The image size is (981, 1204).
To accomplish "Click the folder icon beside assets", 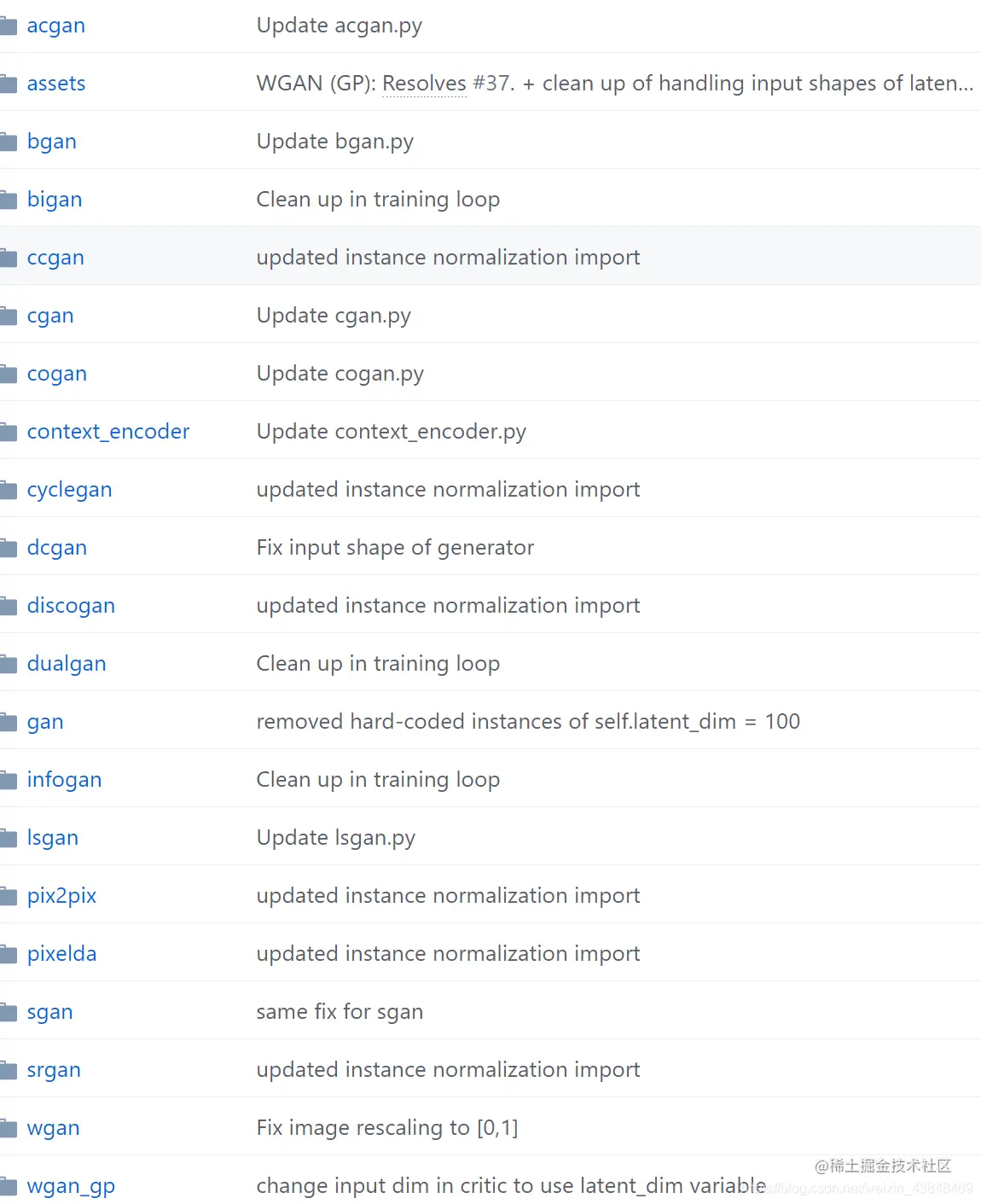I will (x=8, y=84).
